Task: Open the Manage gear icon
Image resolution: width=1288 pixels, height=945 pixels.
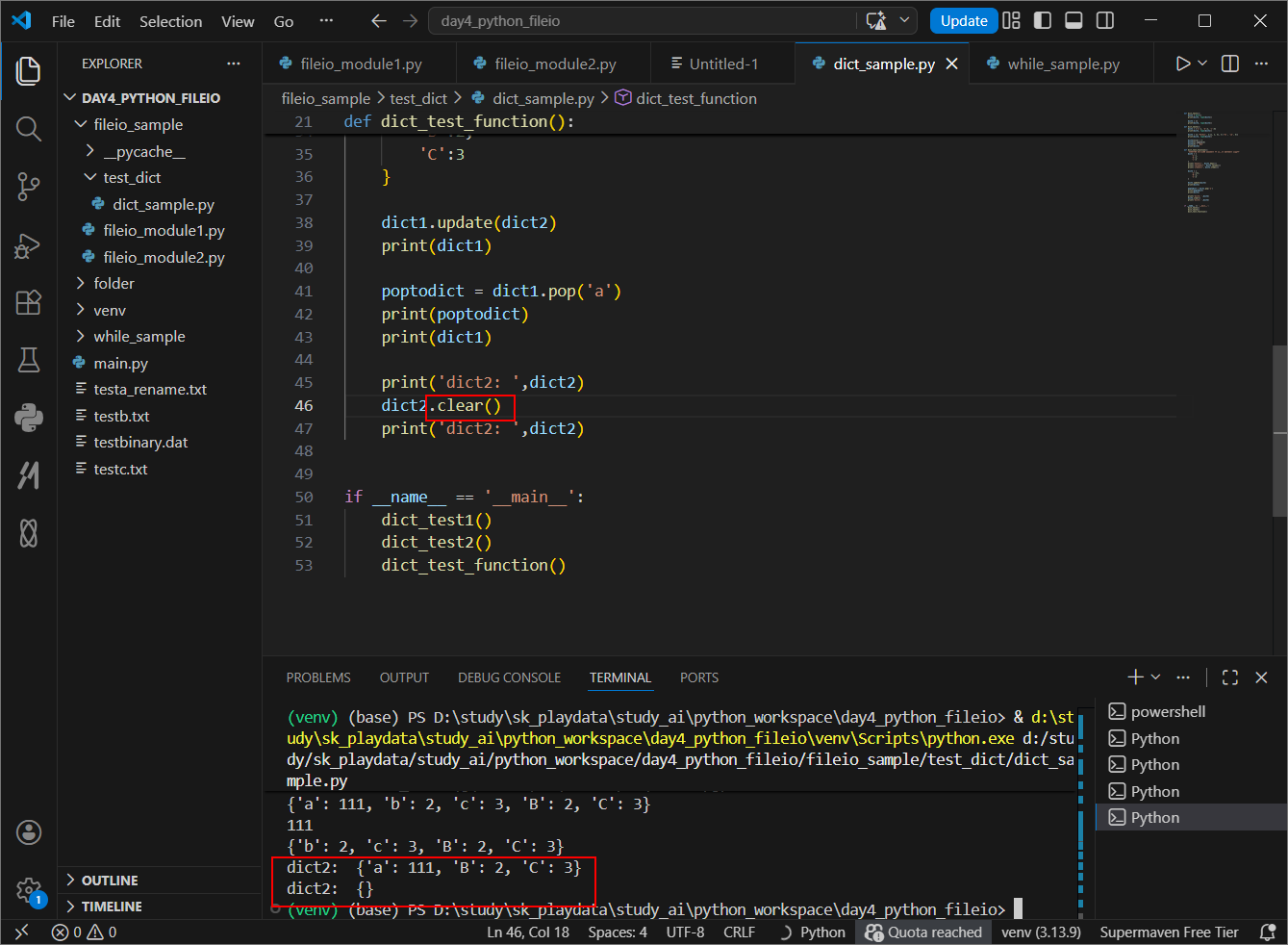Action: pyautogui.click(x=29, y=889)
